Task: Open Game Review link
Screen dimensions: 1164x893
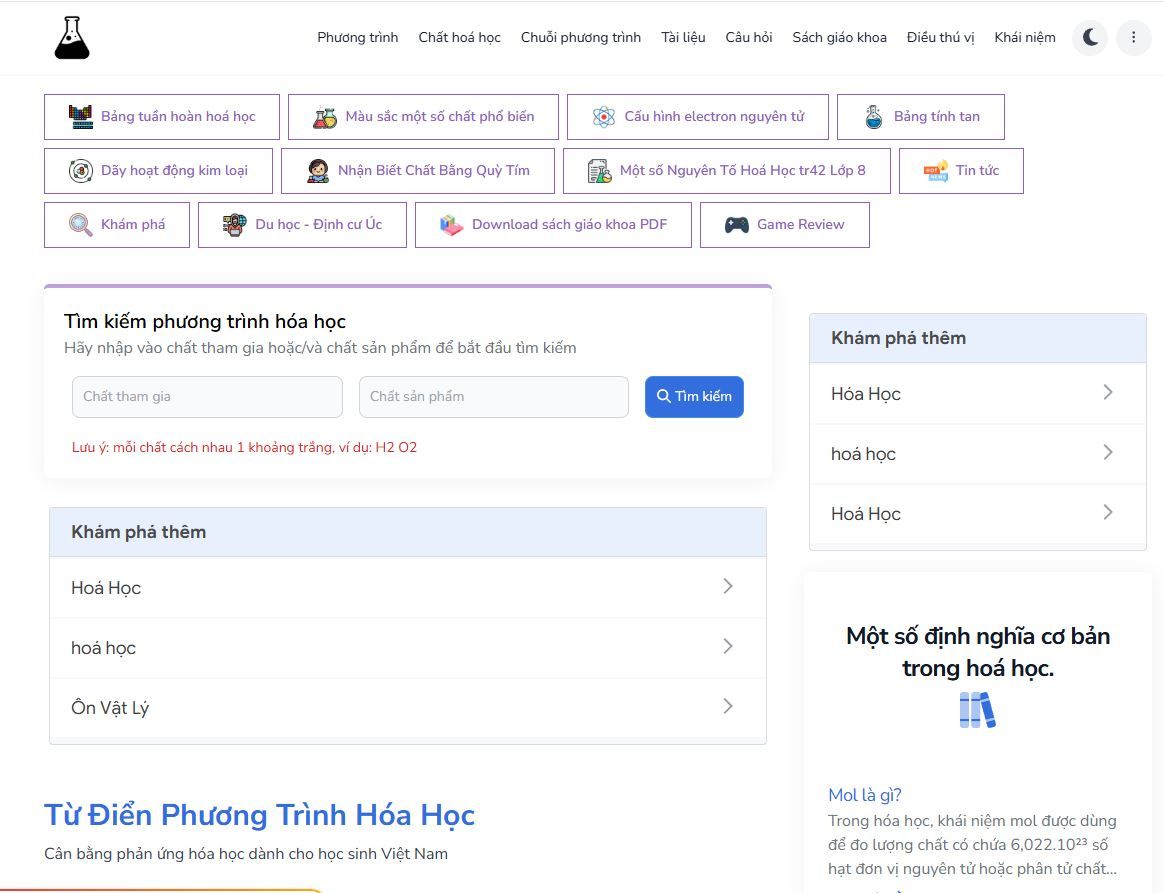Action: point(785,225)
